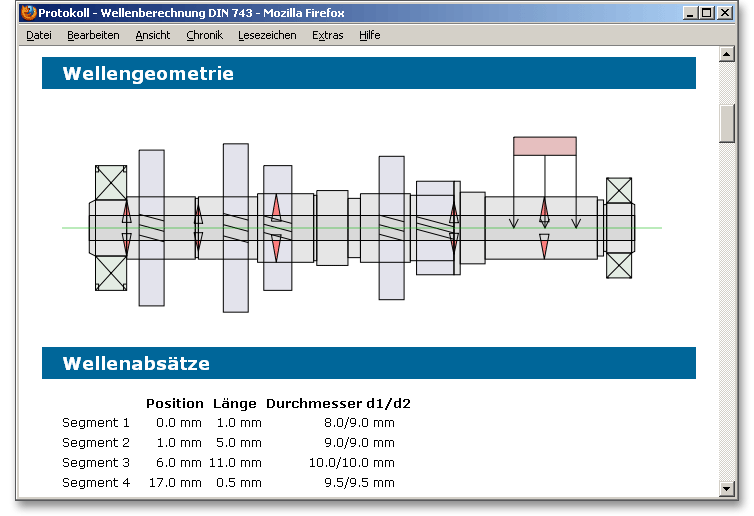Click the vertical scrollbar thumb
The image size is (754, 516).
point(727,122)
